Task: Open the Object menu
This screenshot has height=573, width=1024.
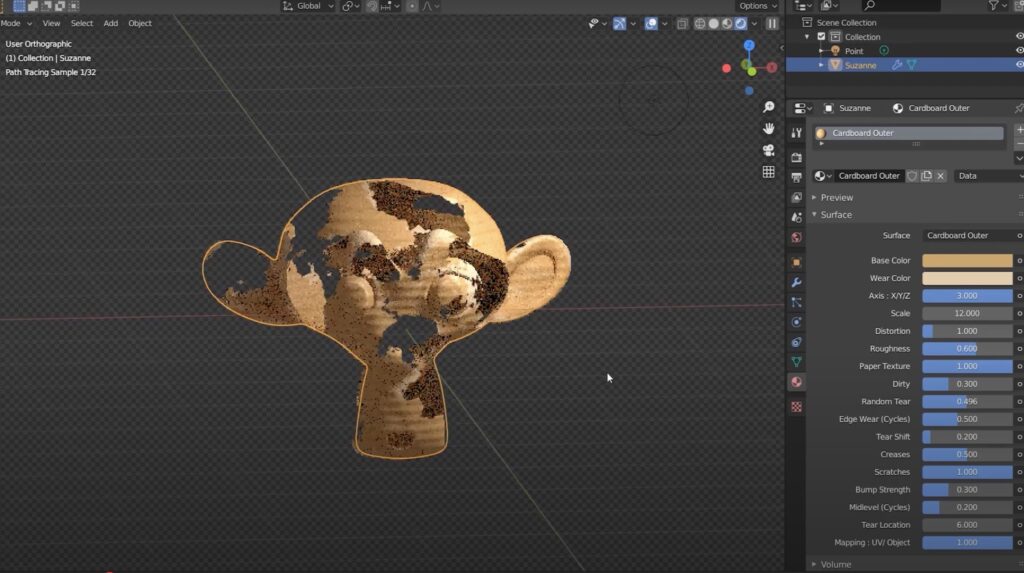Action: pyautogui.click(x=140, y=24)
